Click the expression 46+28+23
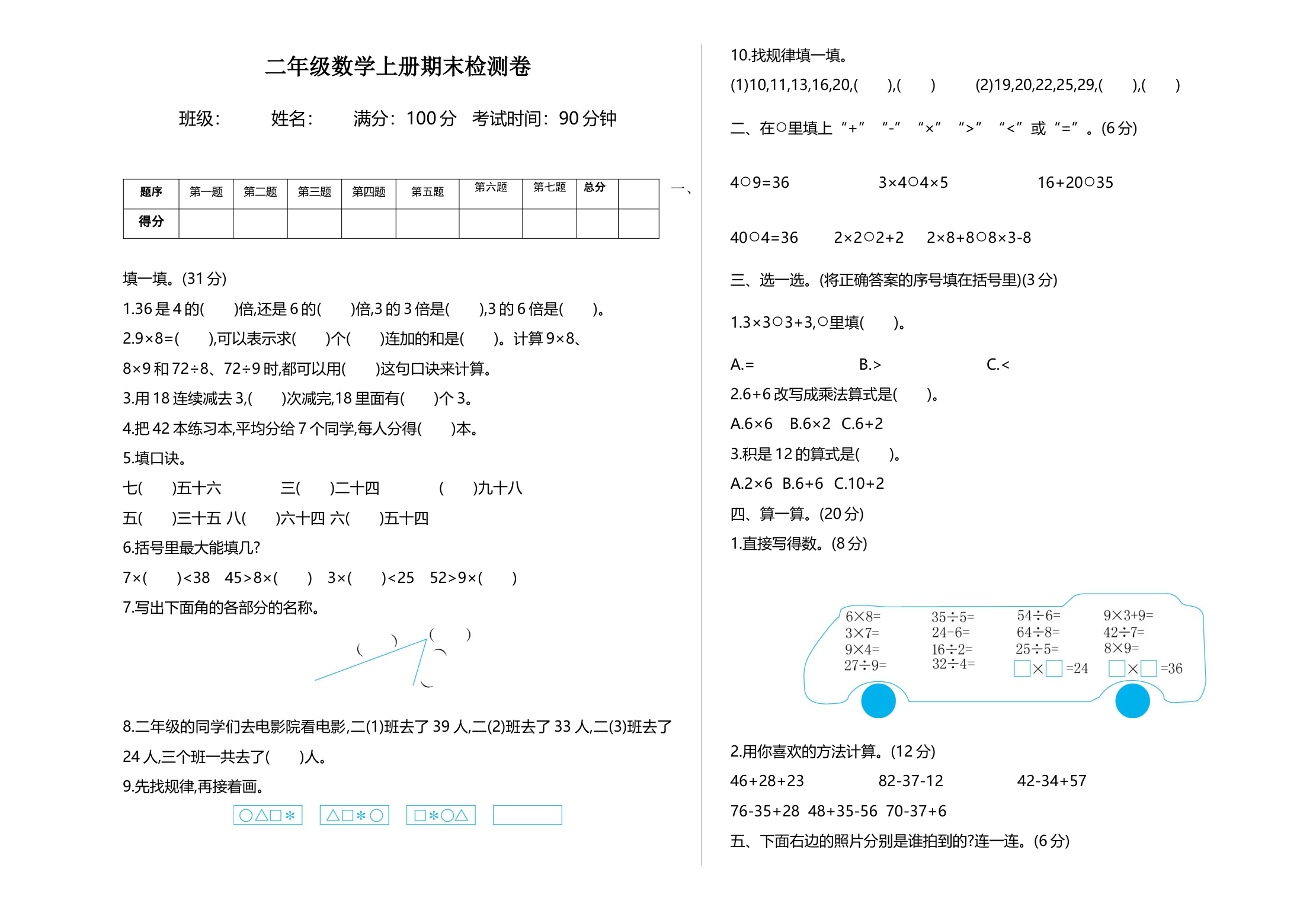Image resolution: width=1316 pixels, height=910 pixels. (767, 781)
